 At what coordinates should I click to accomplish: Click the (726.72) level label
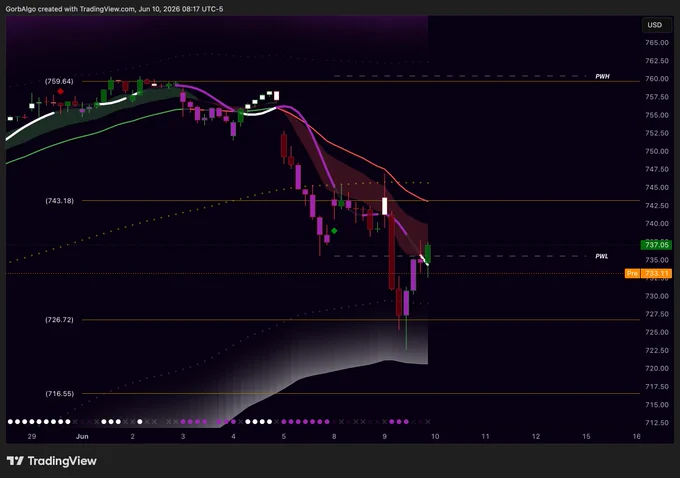tap(59, 320)
